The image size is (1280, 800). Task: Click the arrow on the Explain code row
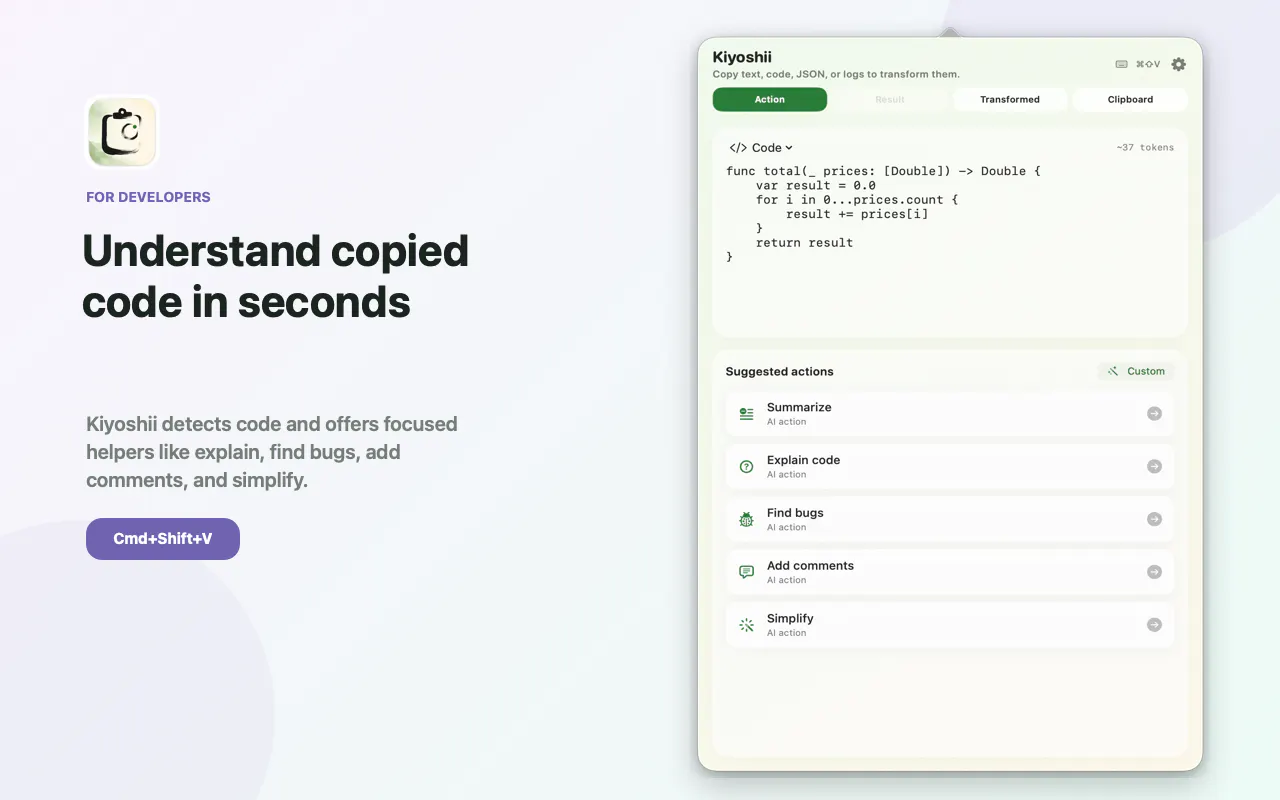pyautogui.click(x=1154, y=466)
